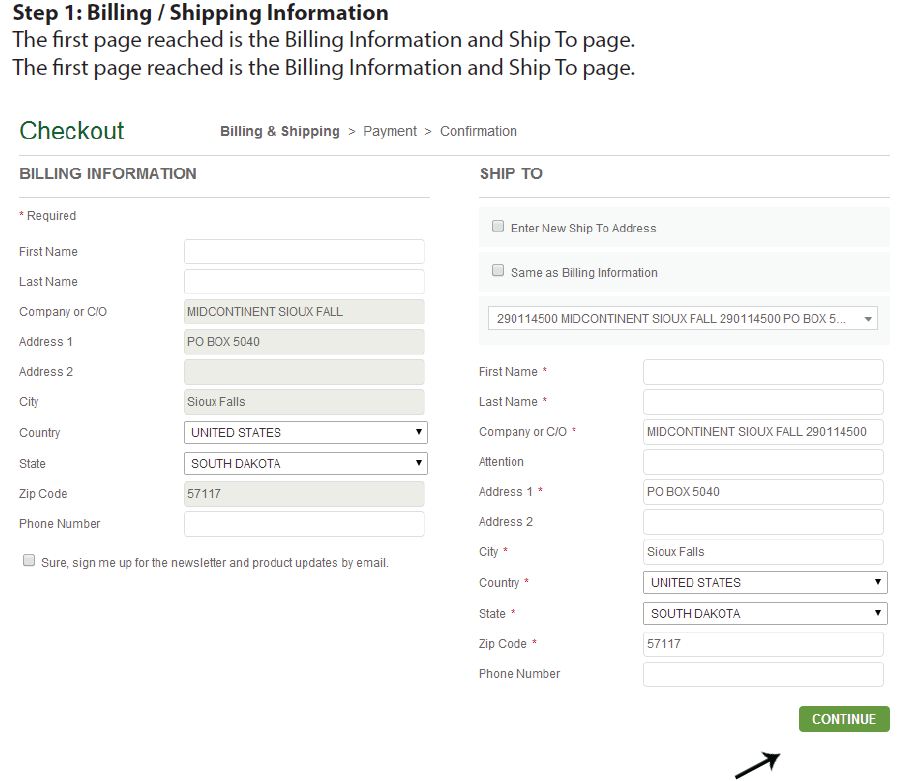
Task: Tick the Same as Billing Information checkbox
Action: point(498,271)
